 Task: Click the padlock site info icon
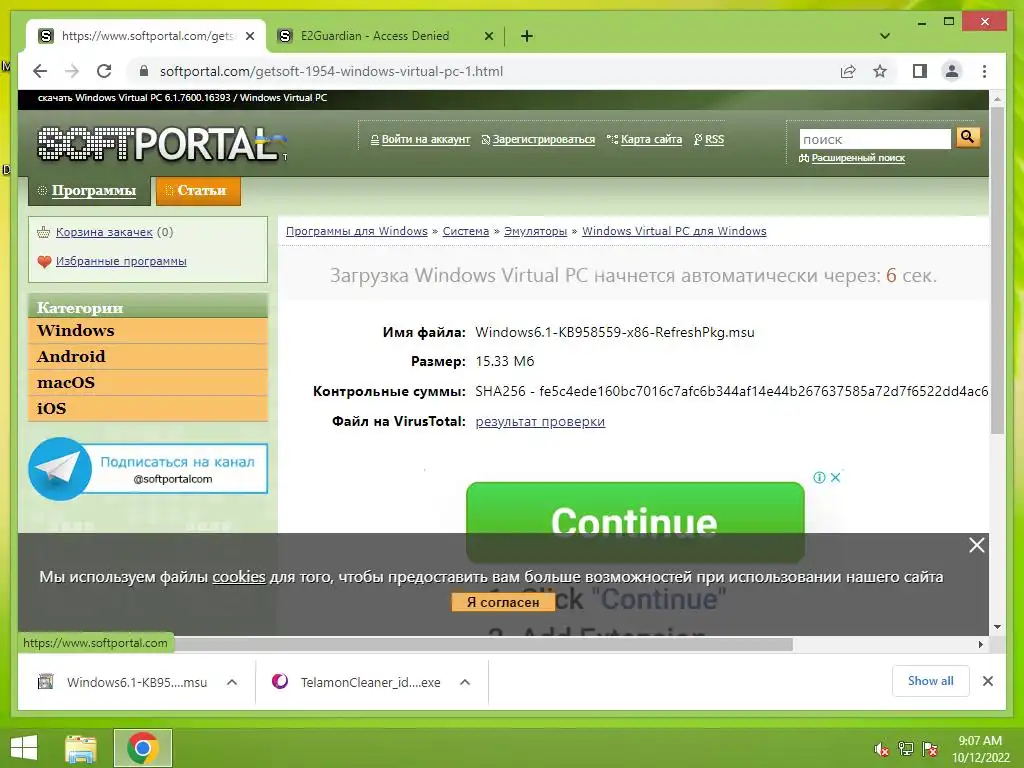pos(144,71)
